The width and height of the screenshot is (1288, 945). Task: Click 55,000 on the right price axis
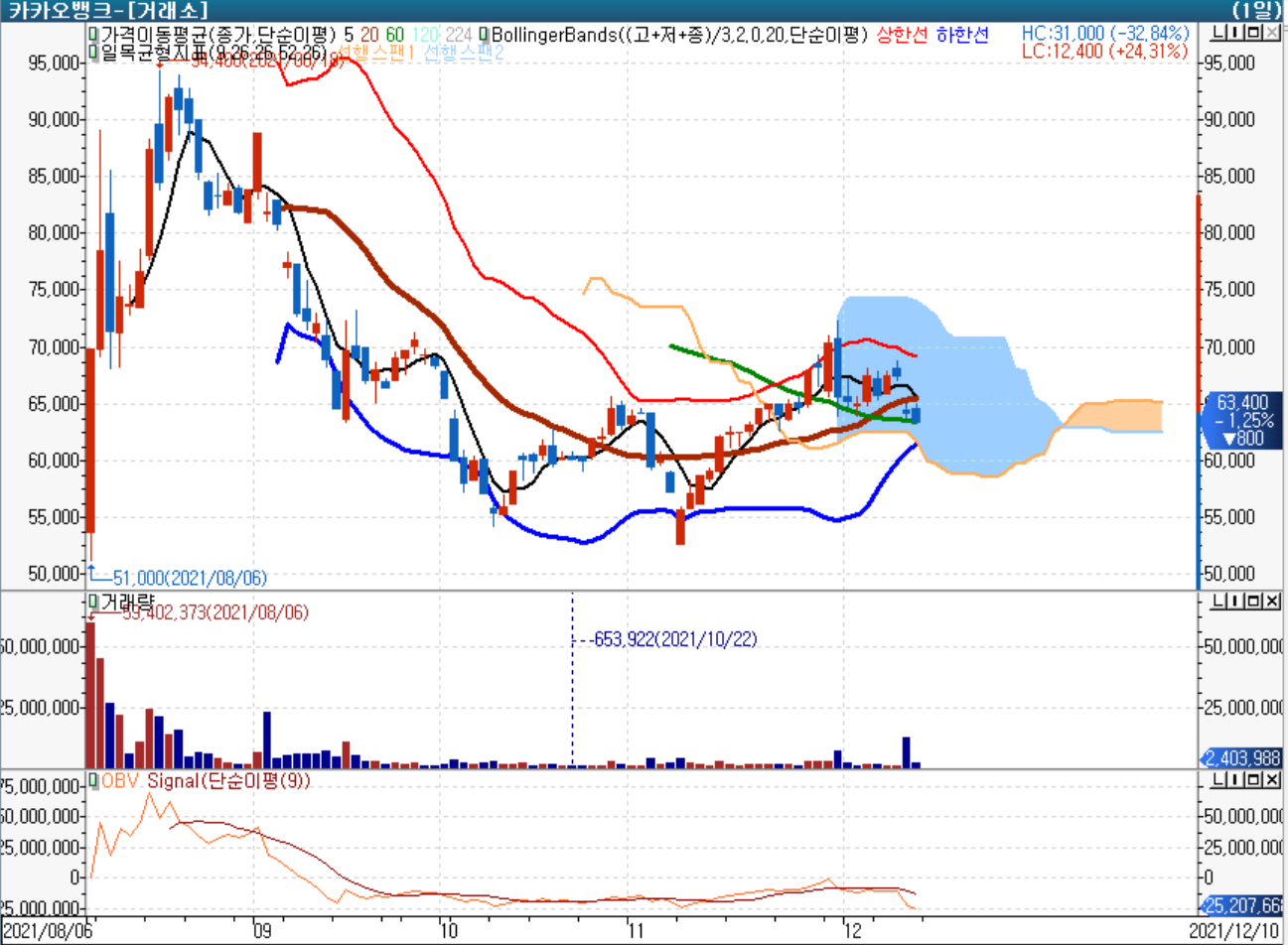coord(1228,517)
